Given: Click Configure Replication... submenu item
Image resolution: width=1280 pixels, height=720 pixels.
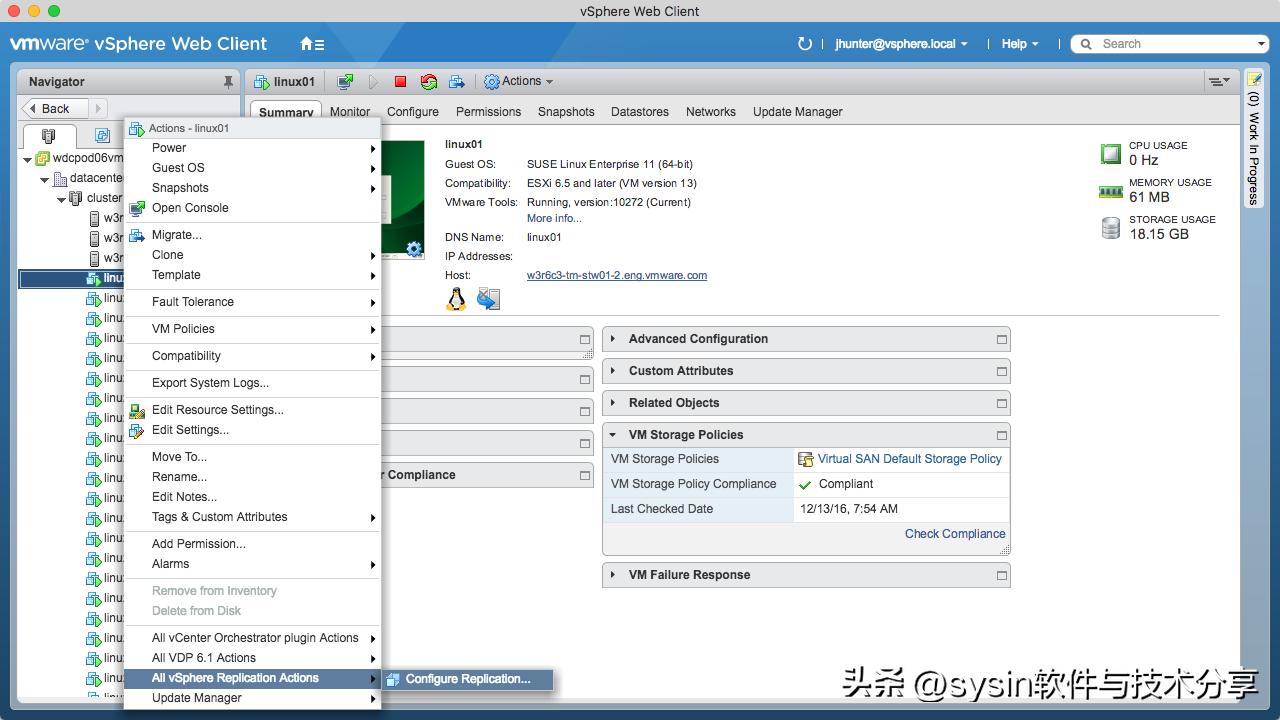Looking at the screenshot, I should click(x=467, y=679).
